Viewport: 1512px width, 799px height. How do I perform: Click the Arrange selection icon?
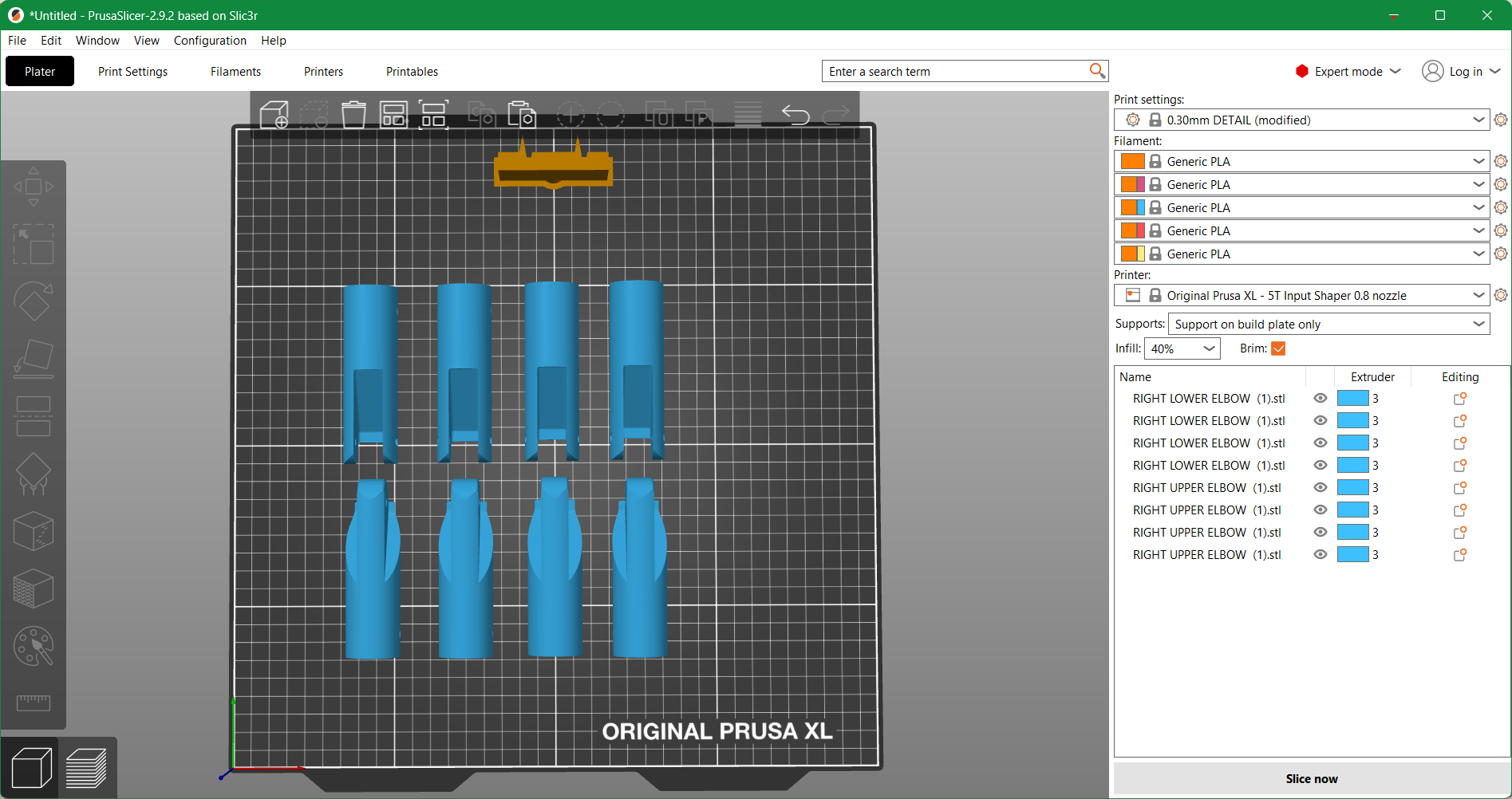pos(433,115)
